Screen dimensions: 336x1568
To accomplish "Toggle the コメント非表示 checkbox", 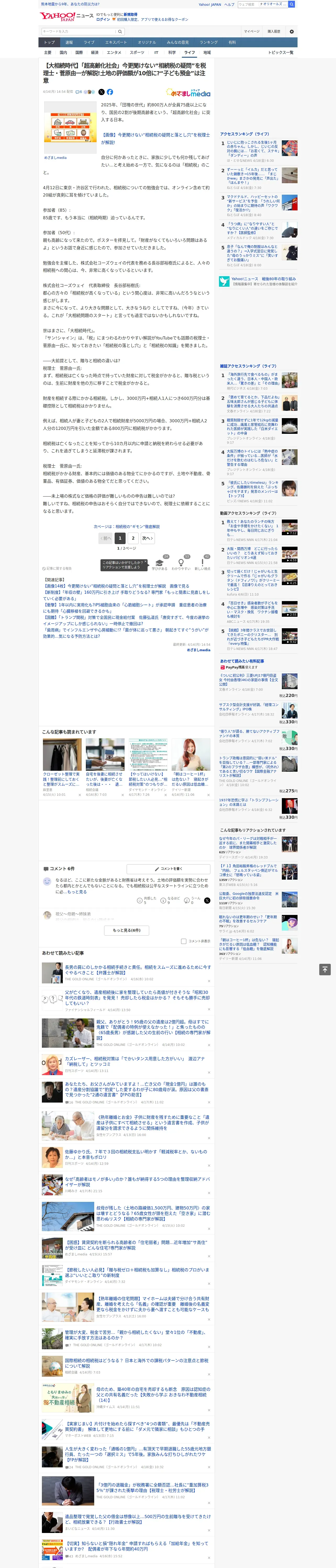I will pyautogui.click(x=183, y=941).
